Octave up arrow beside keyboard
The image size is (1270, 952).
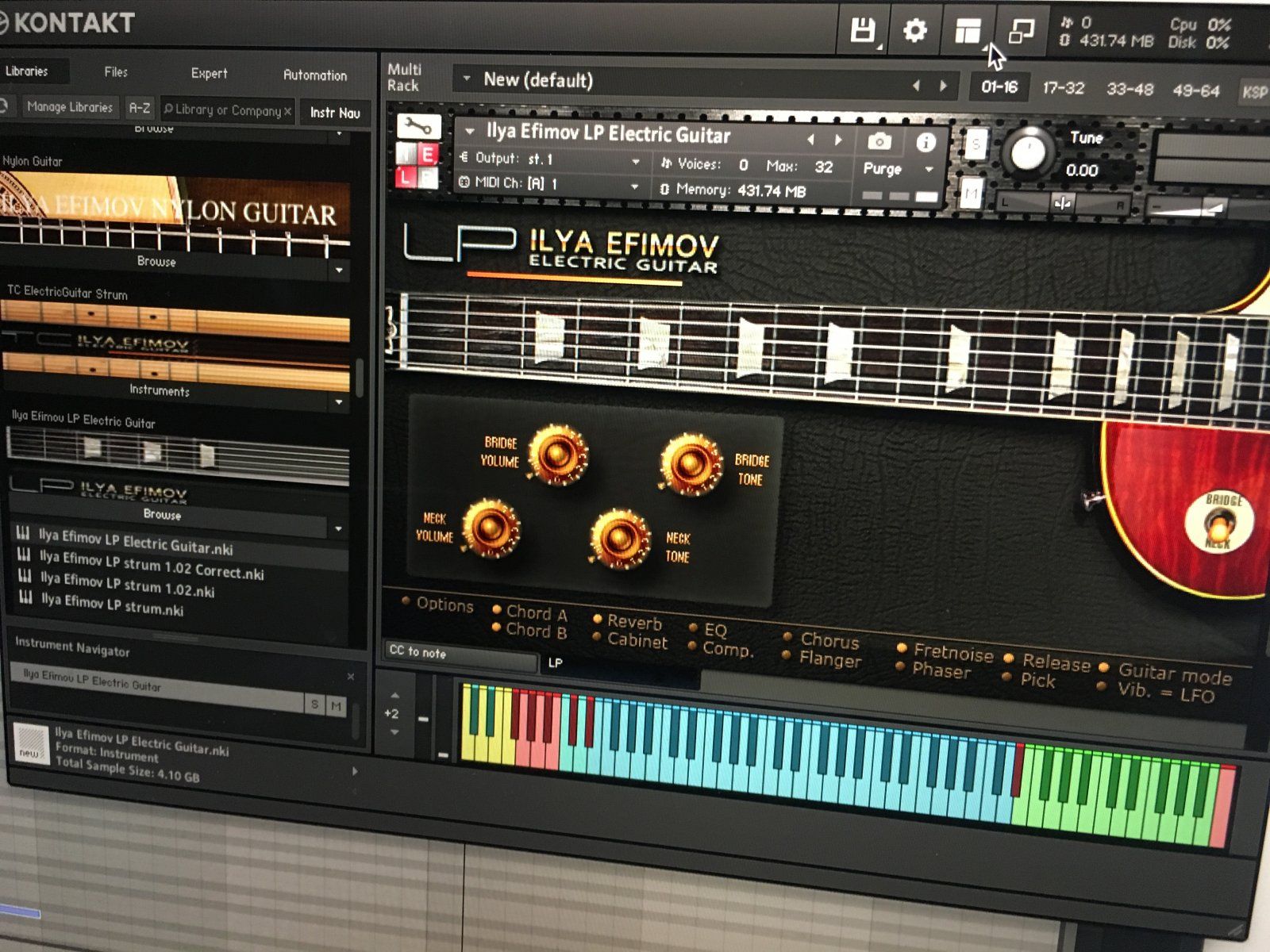tap(394, 695)
